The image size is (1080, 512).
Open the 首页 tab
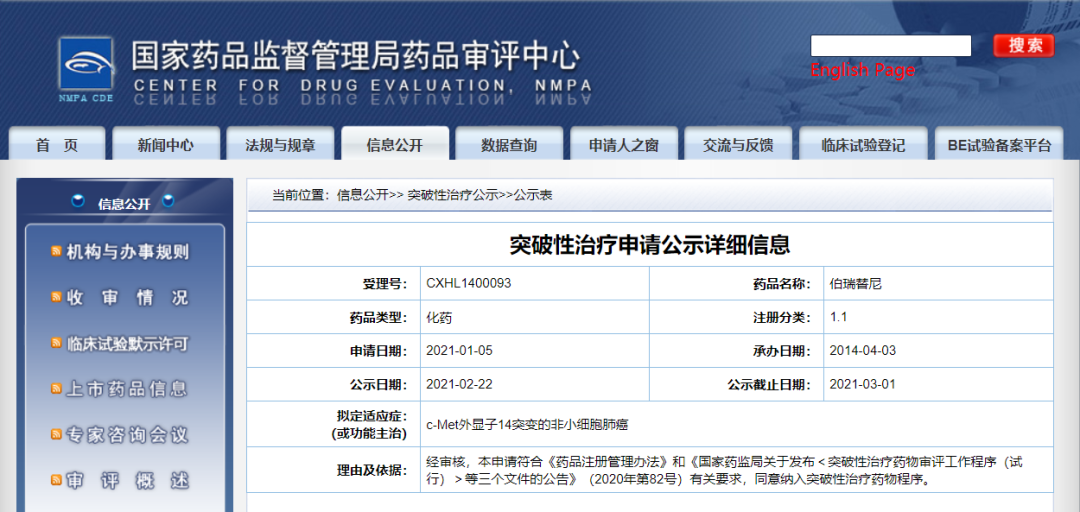(x=57, y=143)
